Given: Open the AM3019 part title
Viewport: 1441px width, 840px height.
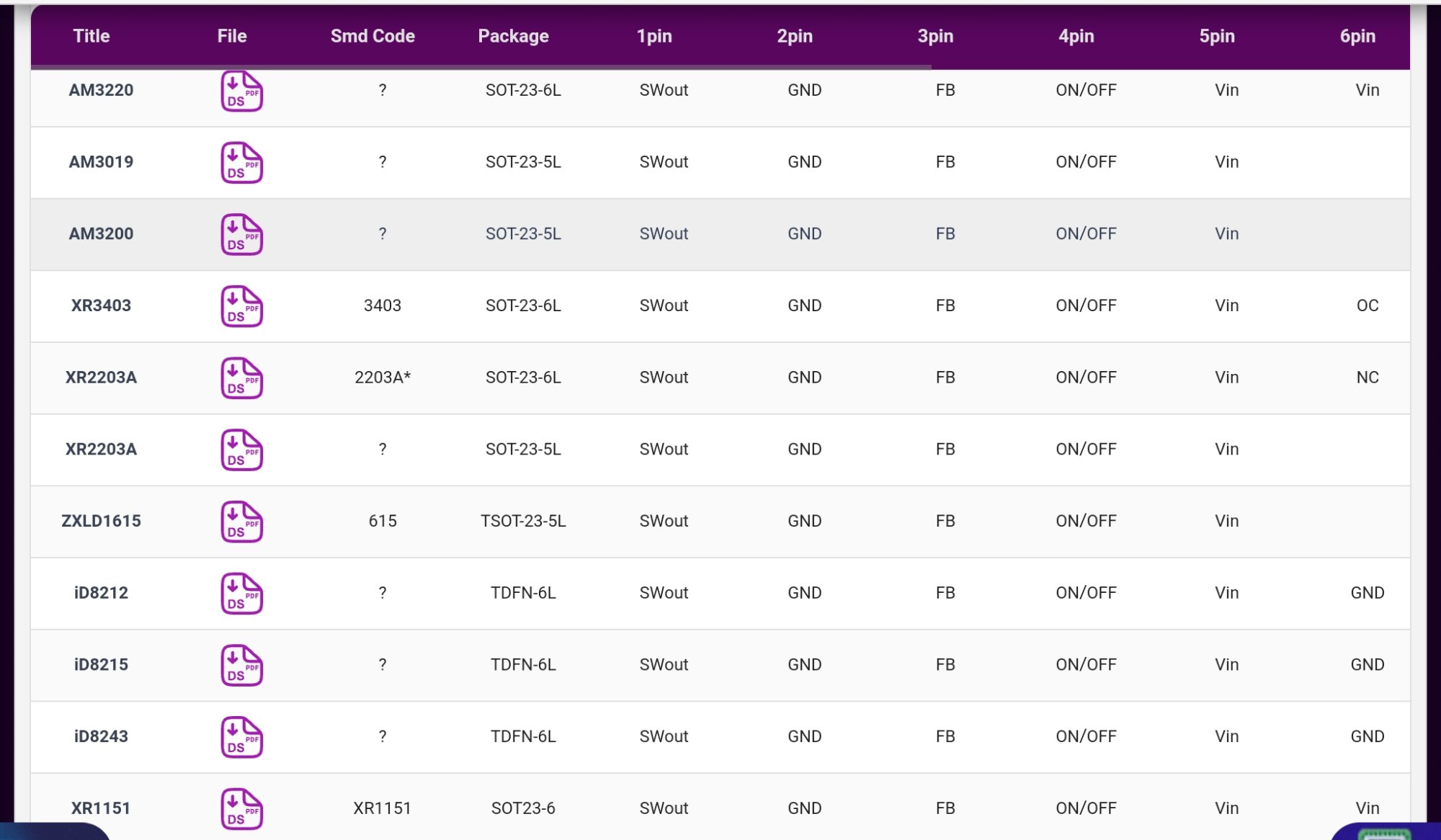Looking at the screenshot, I should coord(101,161).
